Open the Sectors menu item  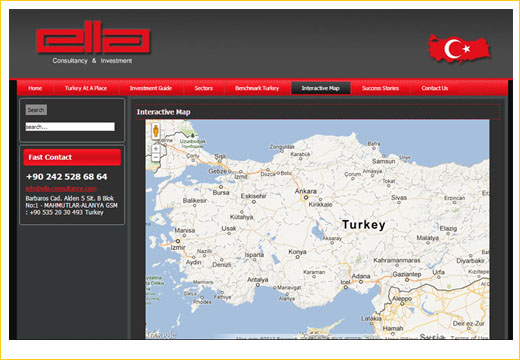click(203, 88)
